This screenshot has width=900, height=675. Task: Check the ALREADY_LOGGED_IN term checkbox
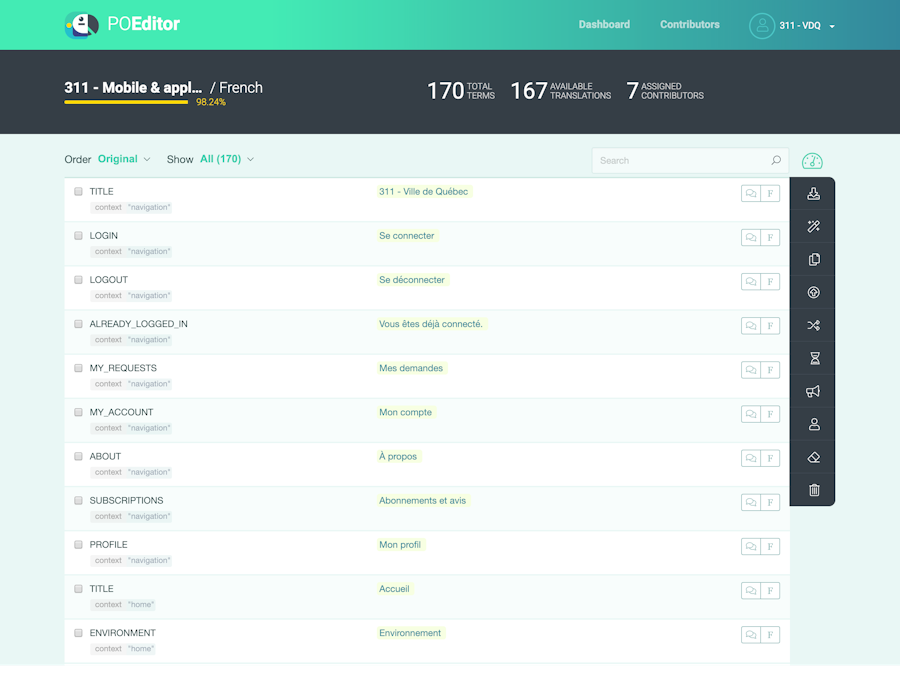(79, 324)
